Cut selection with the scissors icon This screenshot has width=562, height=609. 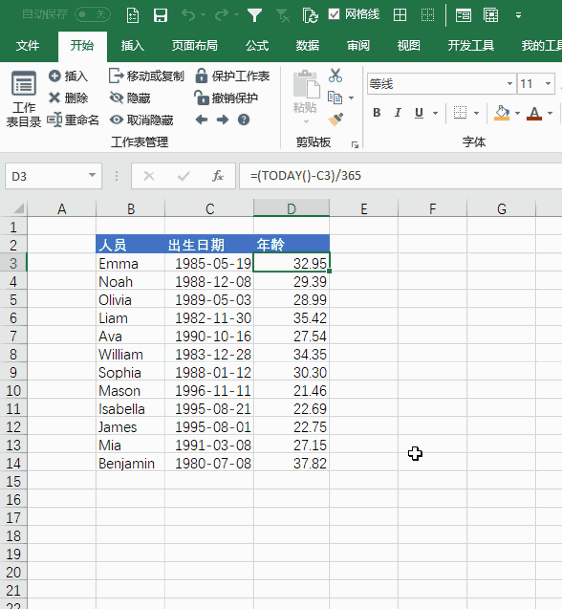(x=335, y=75)
